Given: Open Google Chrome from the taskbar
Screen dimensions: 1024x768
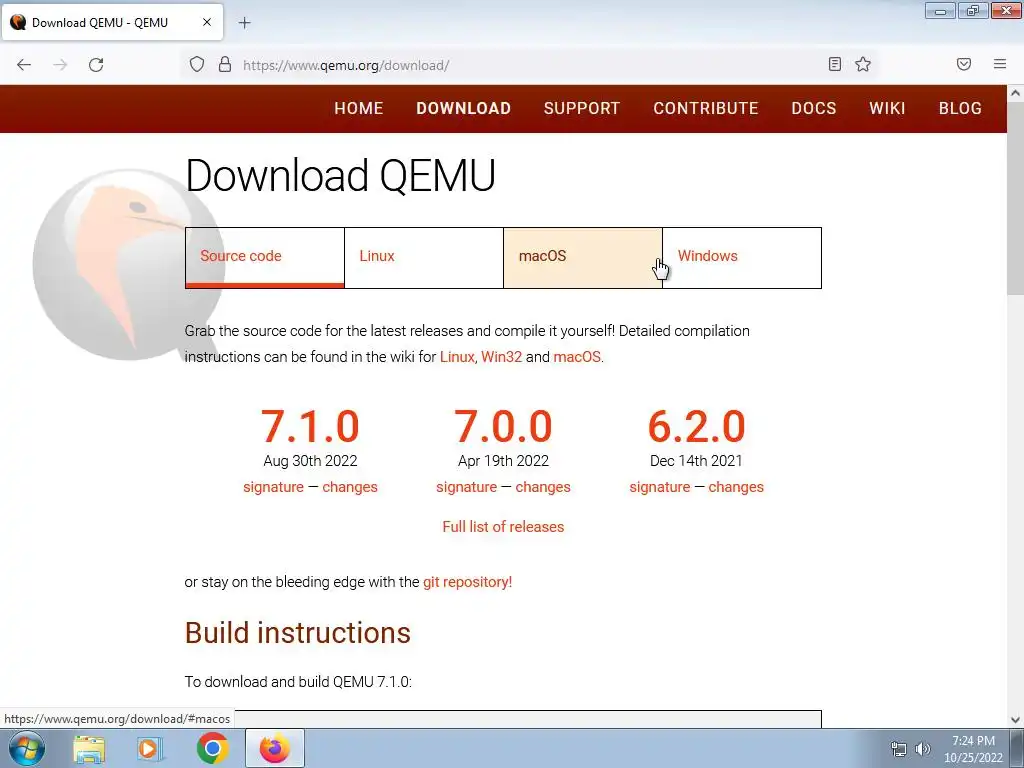Looking at the screenshot, I should [212, 748].
